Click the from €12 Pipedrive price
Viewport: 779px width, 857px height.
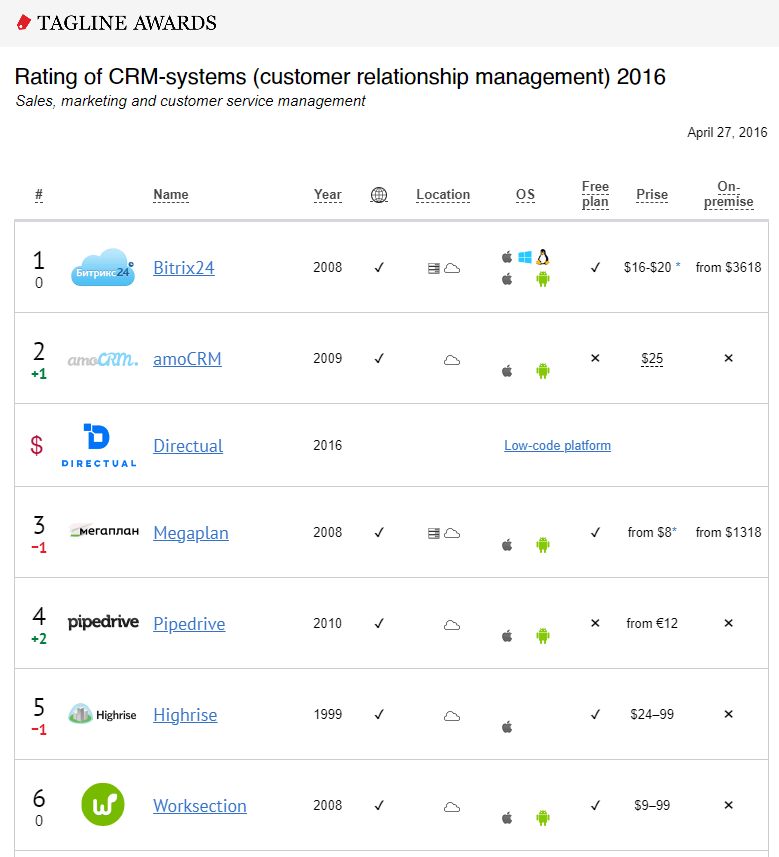click(x=652, y=623)
